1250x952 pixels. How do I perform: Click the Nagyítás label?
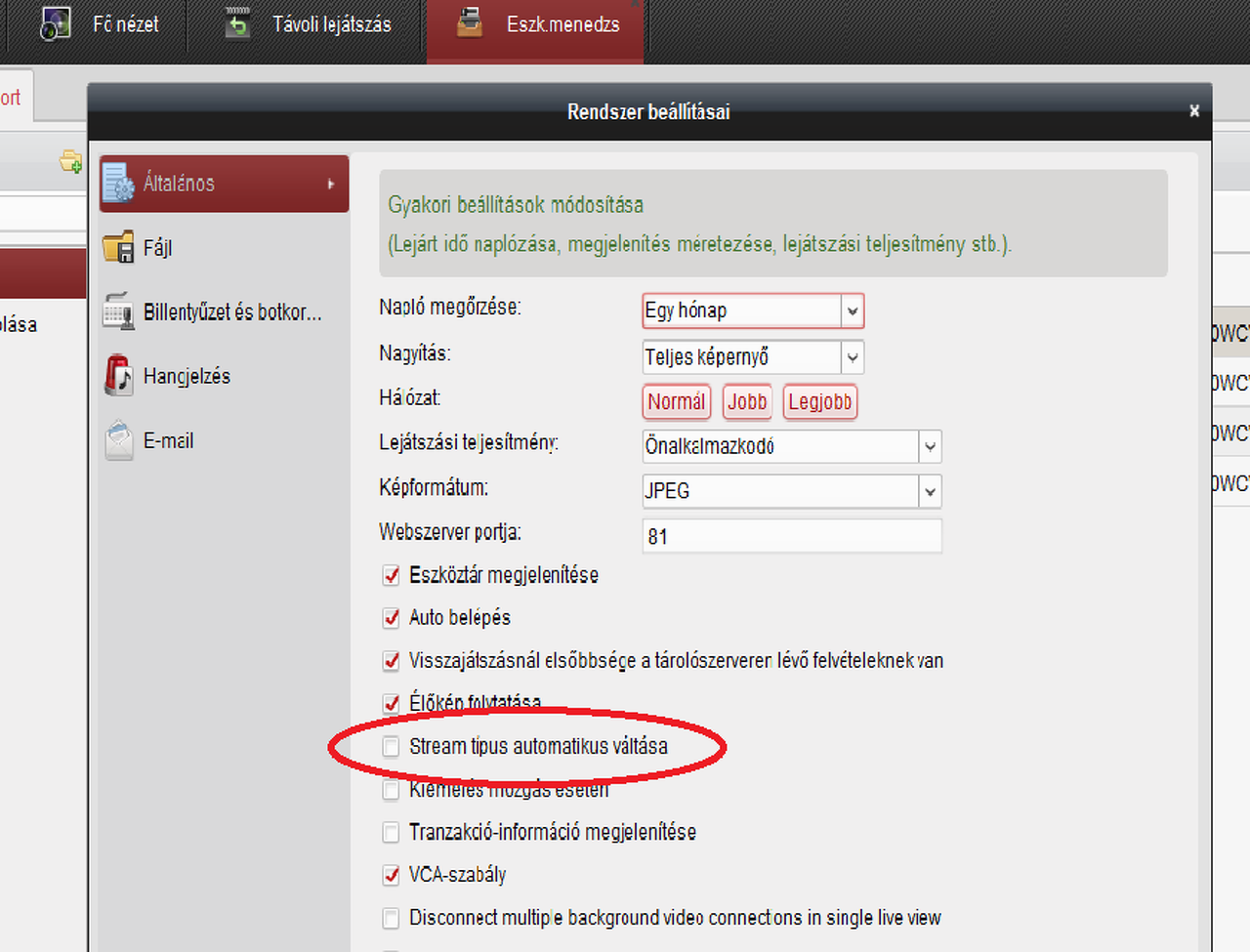click(x=415, y=353)
